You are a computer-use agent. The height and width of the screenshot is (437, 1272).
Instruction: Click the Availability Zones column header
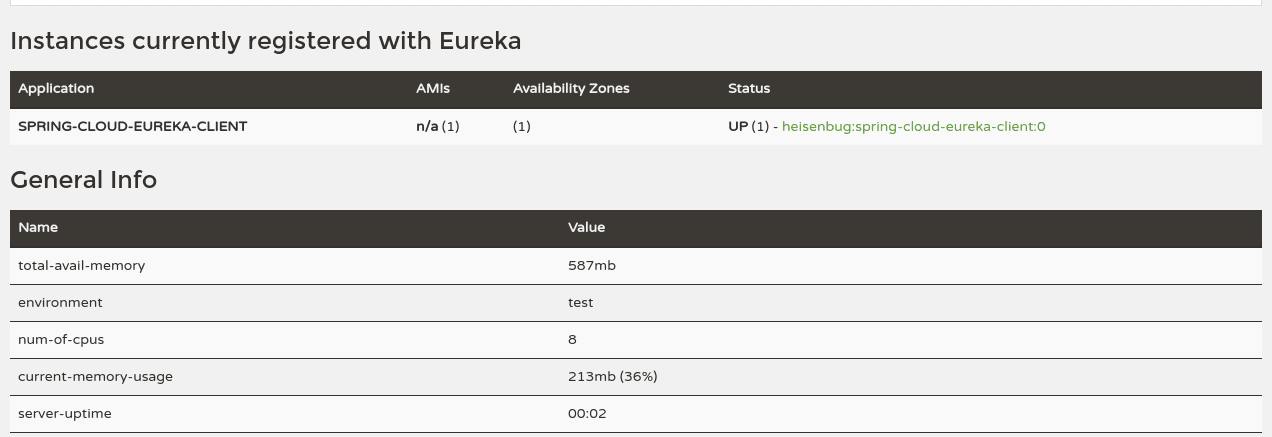click(571, 89)
